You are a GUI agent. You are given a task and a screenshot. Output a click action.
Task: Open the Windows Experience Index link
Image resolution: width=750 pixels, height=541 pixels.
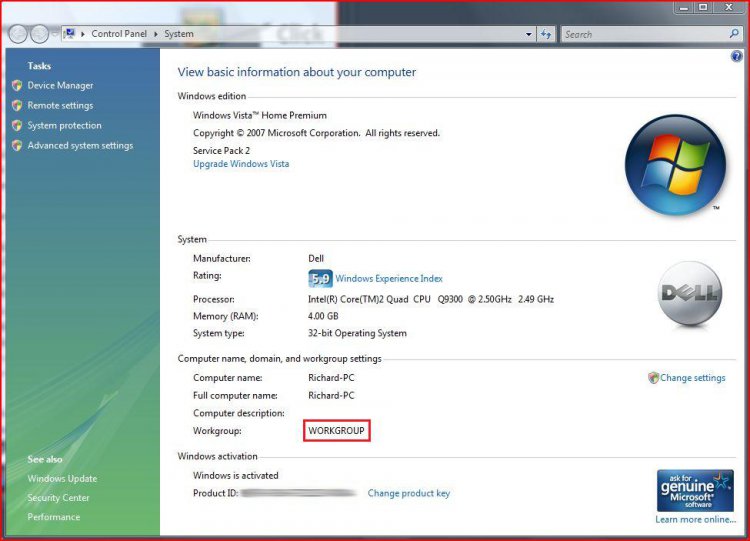pos(388,278)
